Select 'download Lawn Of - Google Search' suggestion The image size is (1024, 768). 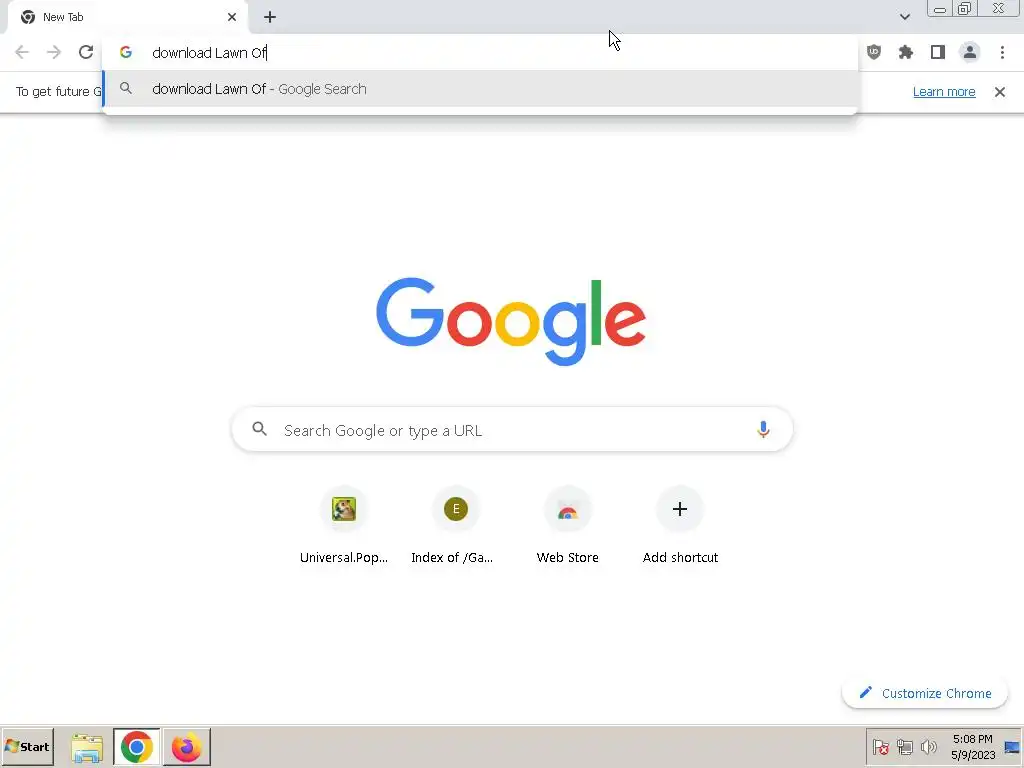coord(481,89)
